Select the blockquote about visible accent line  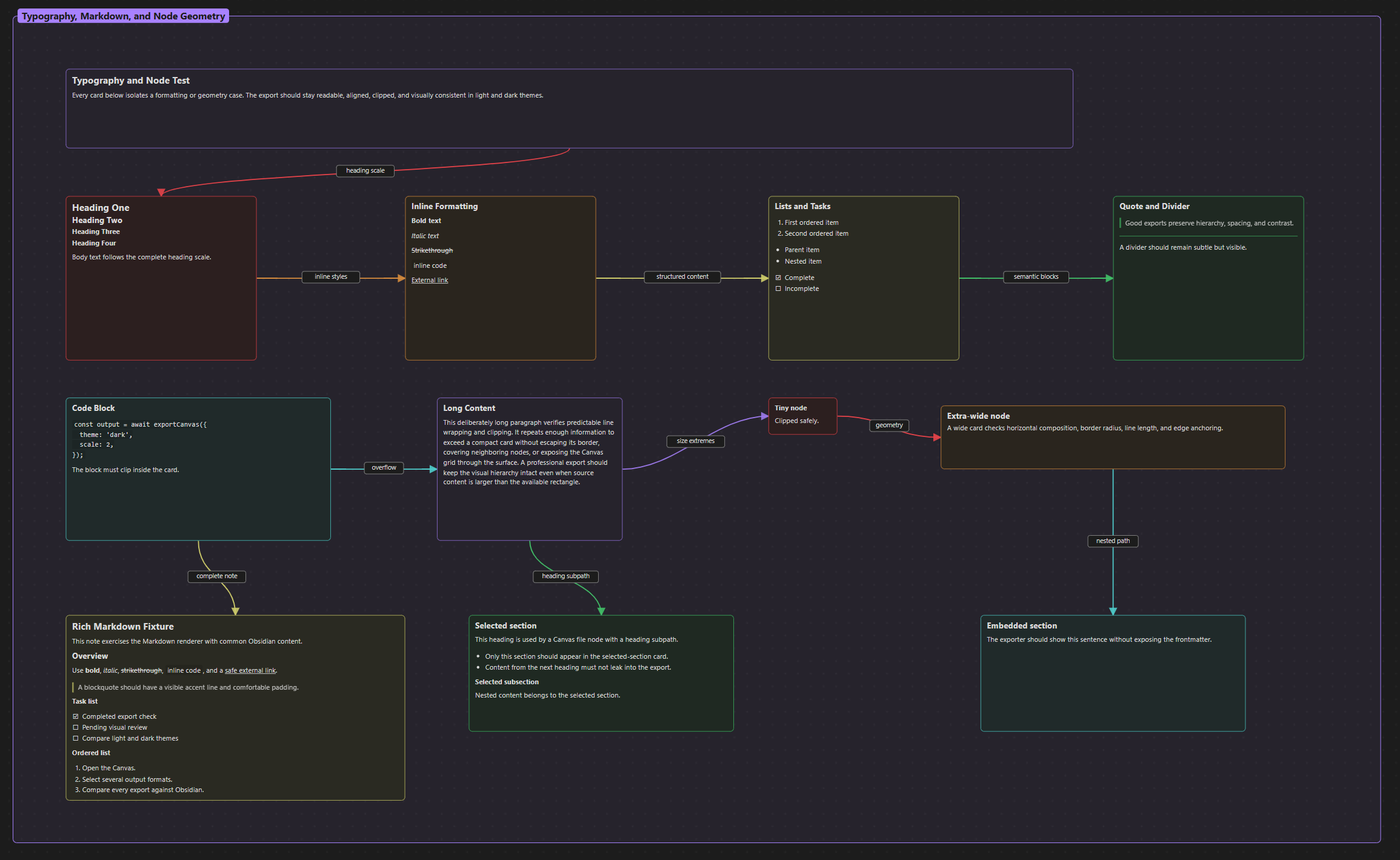(x=188, y=688)
